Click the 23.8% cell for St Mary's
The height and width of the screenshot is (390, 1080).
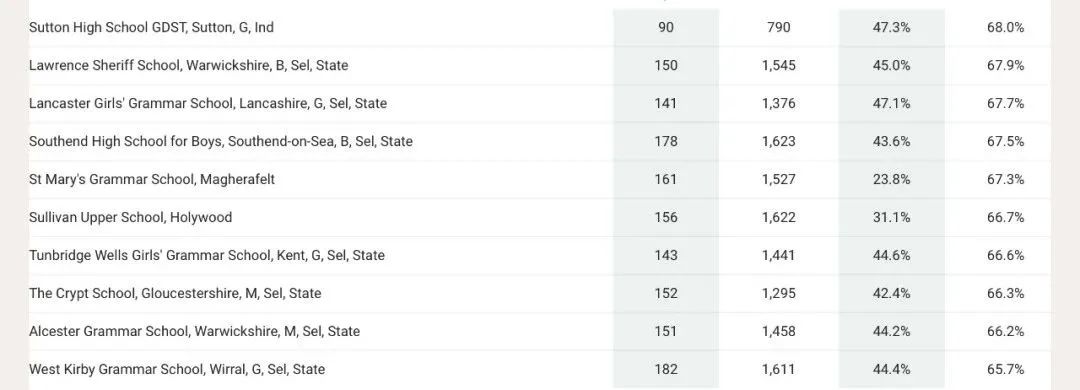(x=891, y=179)
